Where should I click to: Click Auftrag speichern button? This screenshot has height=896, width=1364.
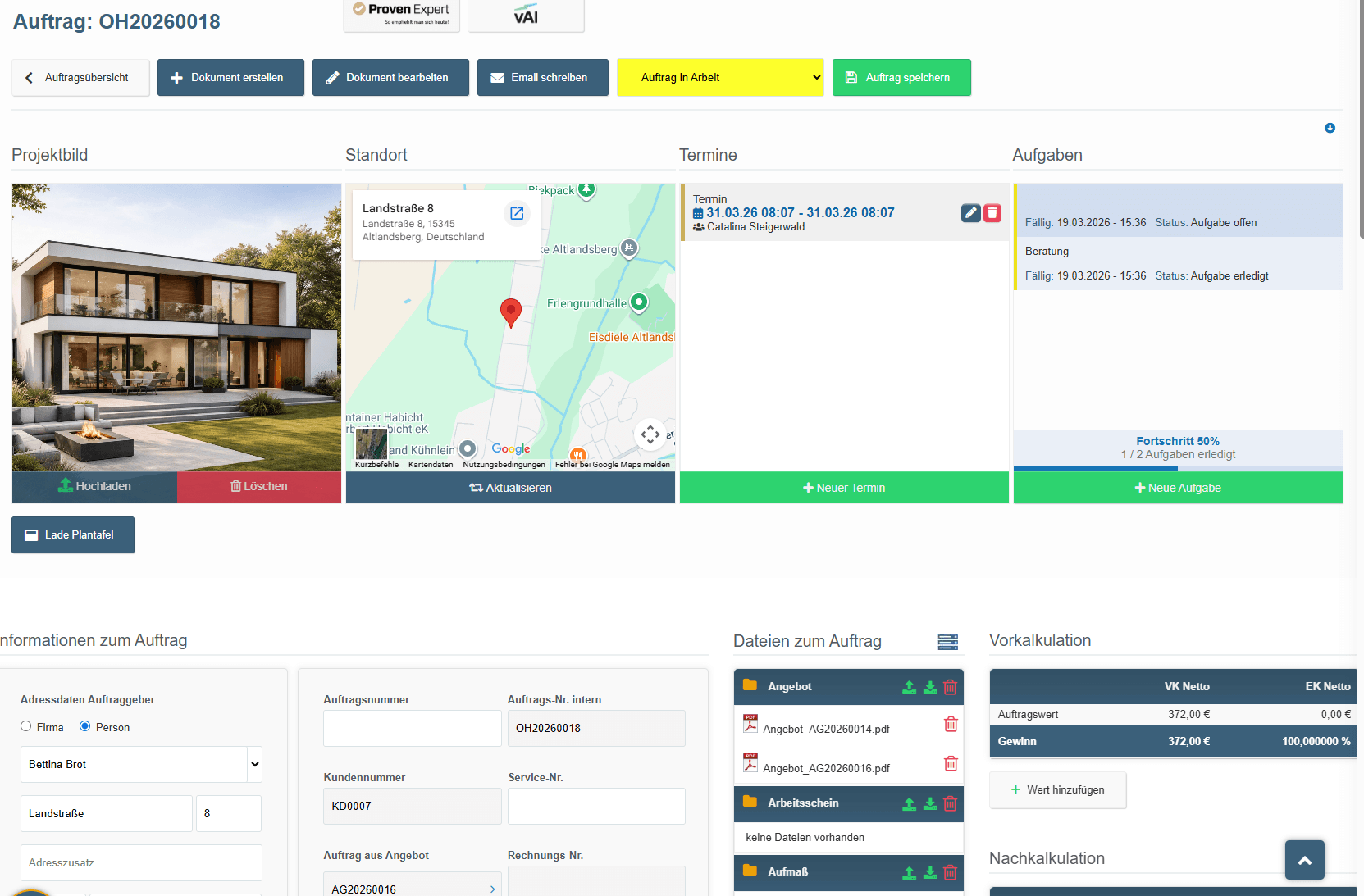pos(901,78)
